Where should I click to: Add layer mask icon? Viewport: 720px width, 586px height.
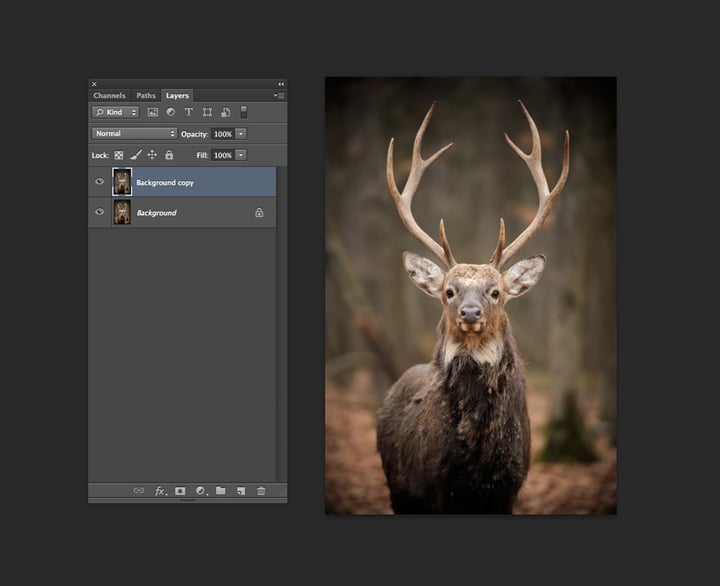click(x=180, y=491)
